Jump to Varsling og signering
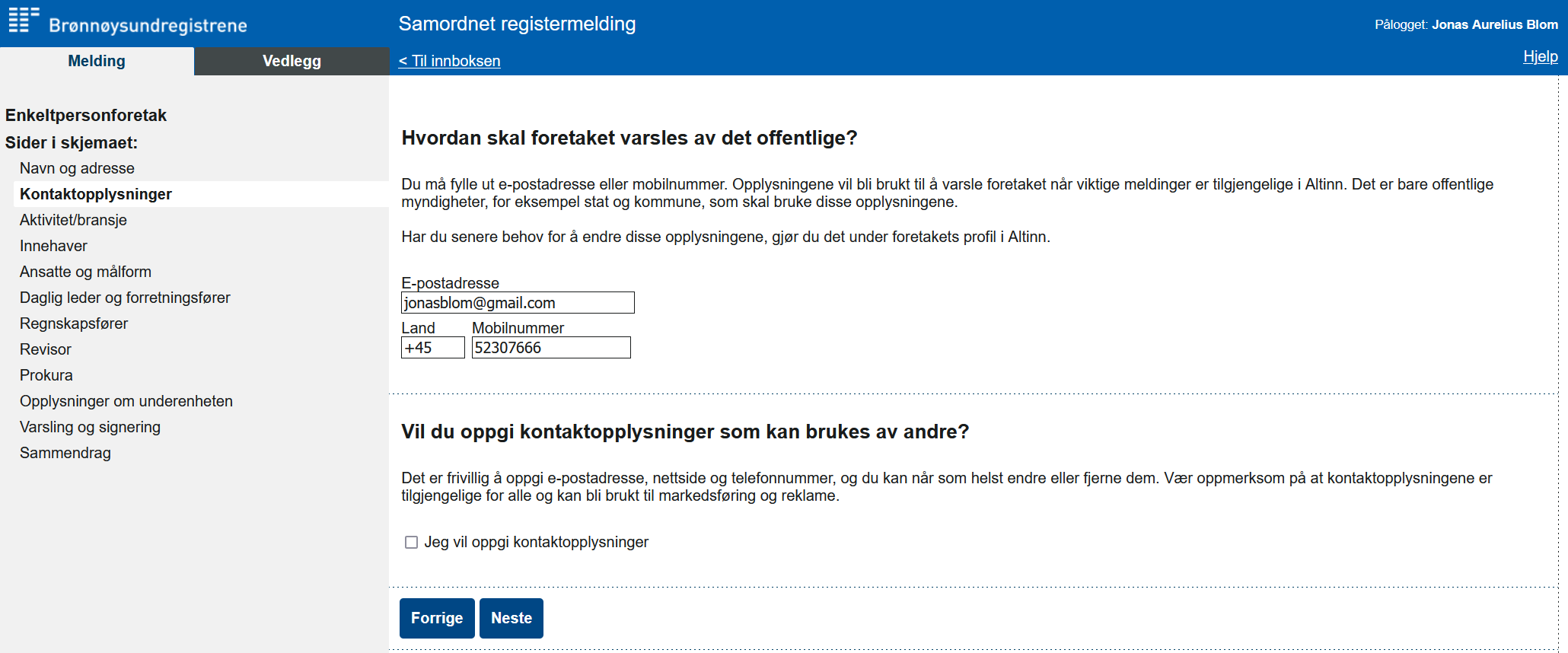1568x653 pixels. [x=90, y=427]
